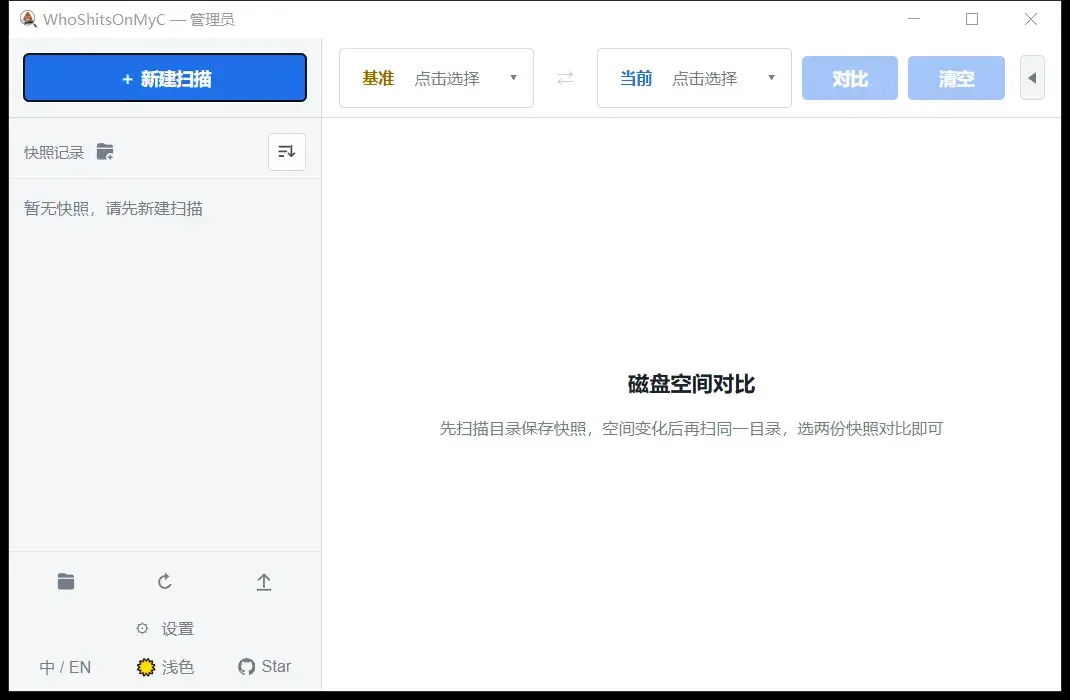Click the folder-plus icon beside 快照记录
Screen dimensions: 1070x700
[x=105, y=151]
